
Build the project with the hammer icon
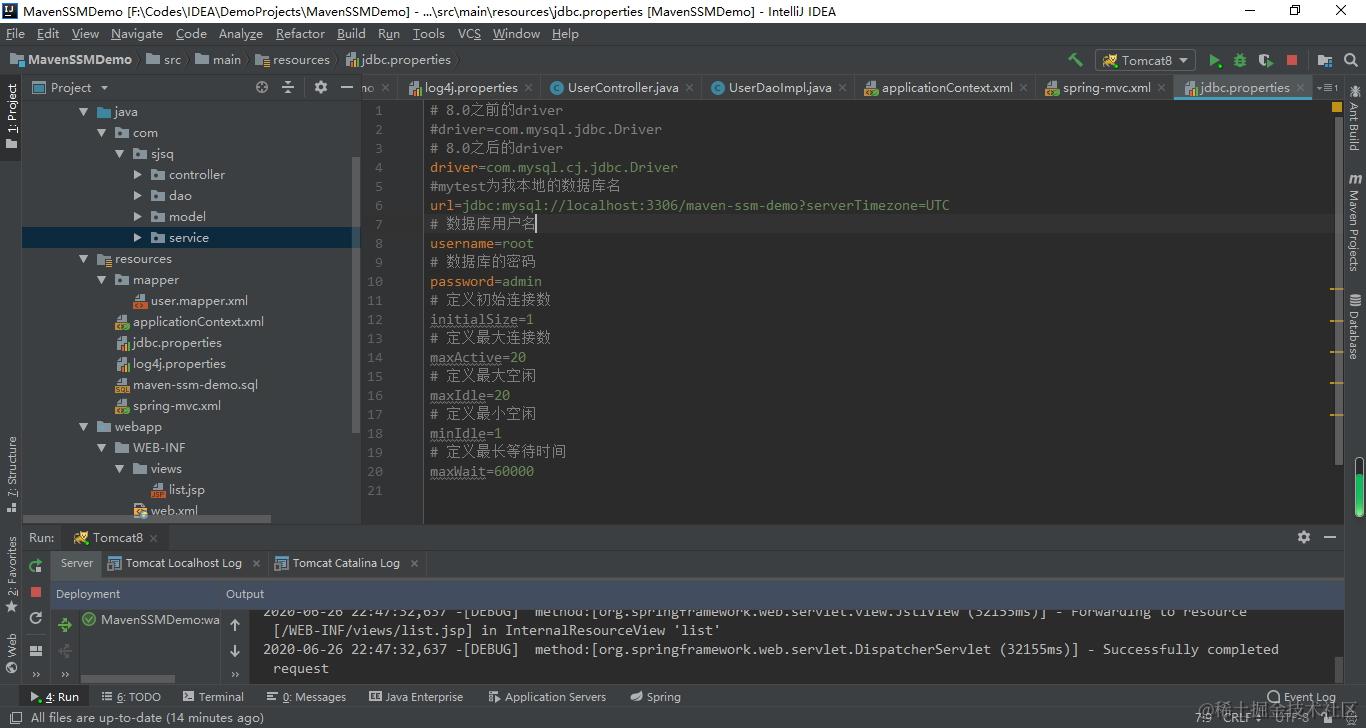pos(1075,60)
